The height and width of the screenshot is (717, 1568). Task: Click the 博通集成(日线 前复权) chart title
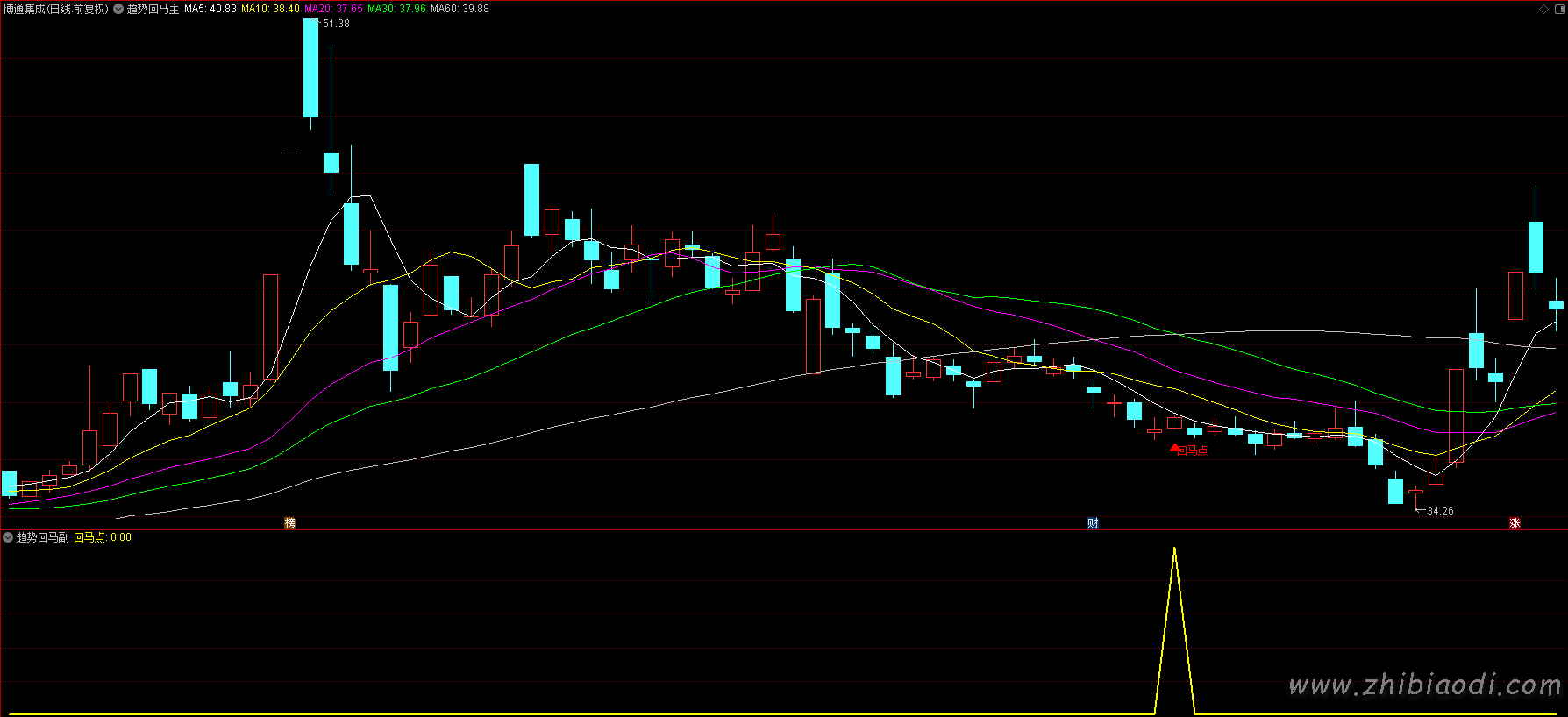55,9
